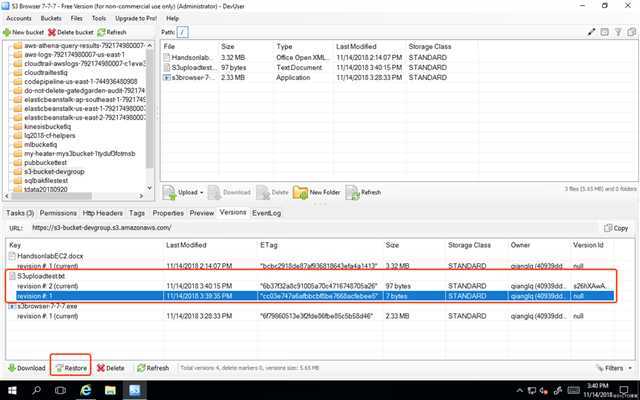Switch to the Http Headers tab
Image resolution: width=640 pixels, height=400 pixels.
pyautogui.click(x=102, y=213)
